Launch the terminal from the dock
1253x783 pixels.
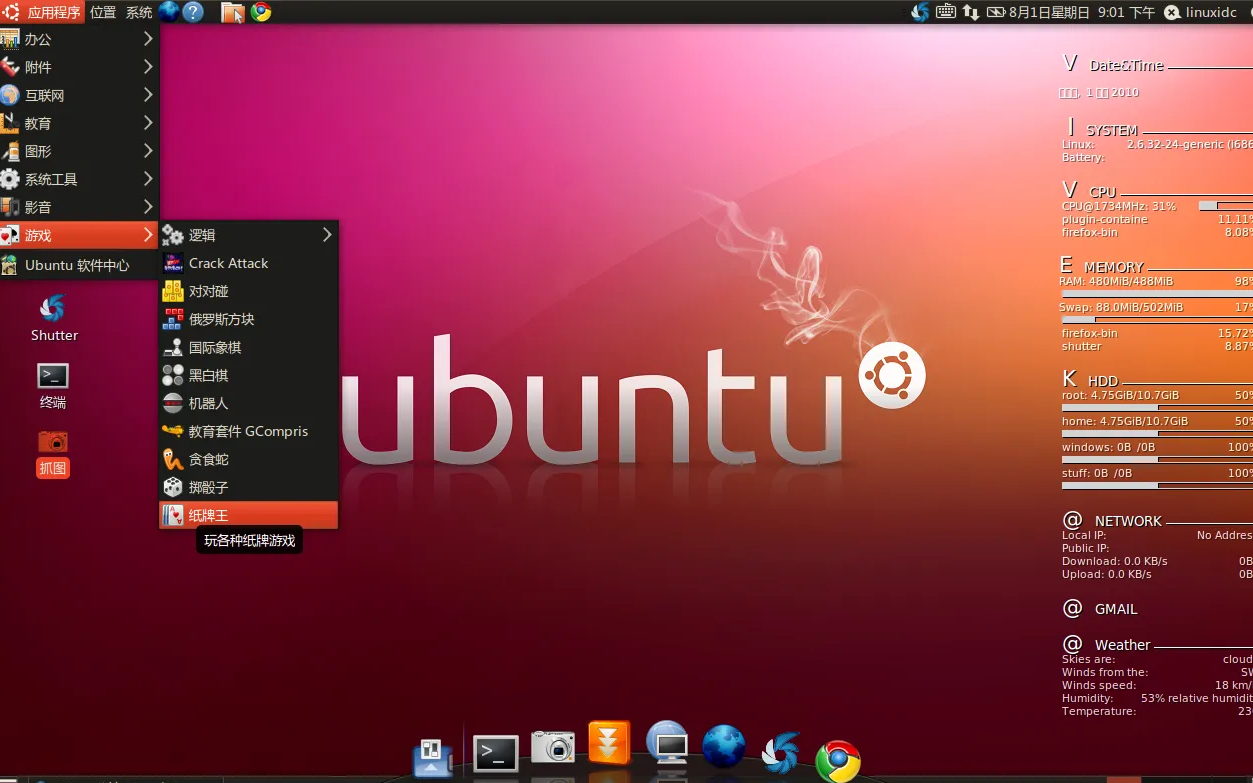click(x=496, y=753)
